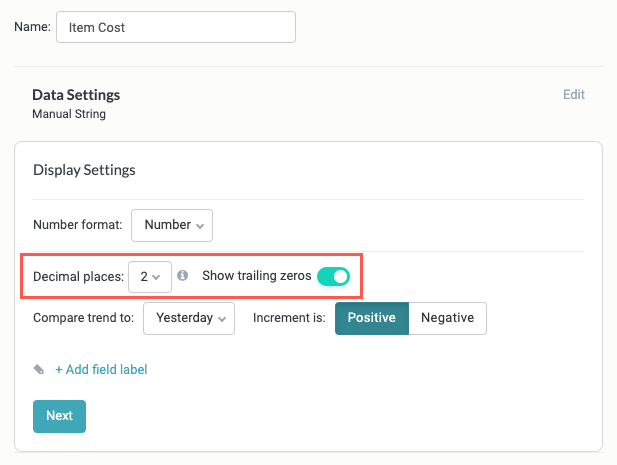Click into the Name field with Item Cost
The image size is (617, 465).
(176, 27)
